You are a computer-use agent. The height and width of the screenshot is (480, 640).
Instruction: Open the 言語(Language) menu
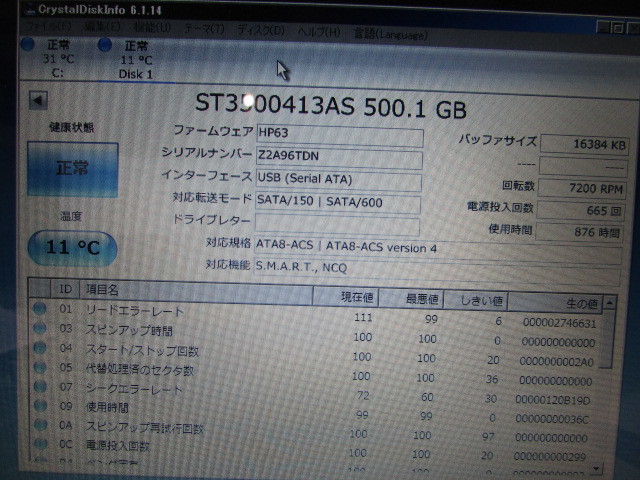[x=390, y=34]
